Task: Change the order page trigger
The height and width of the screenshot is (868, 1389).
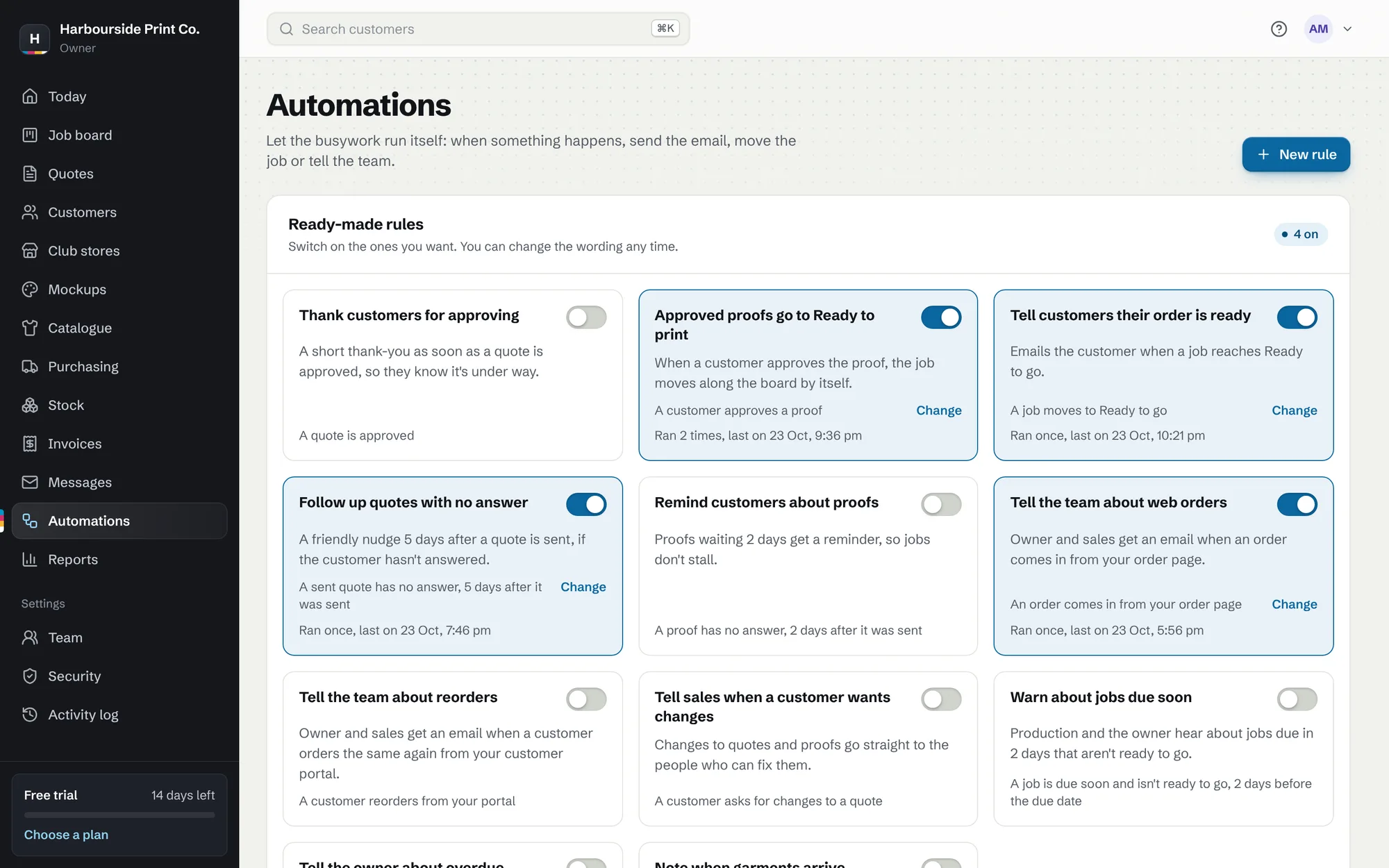Action: (1295, 604)
